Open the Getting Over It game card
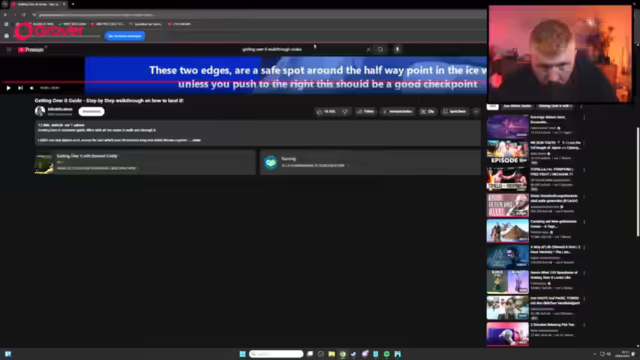 [145, 162]
